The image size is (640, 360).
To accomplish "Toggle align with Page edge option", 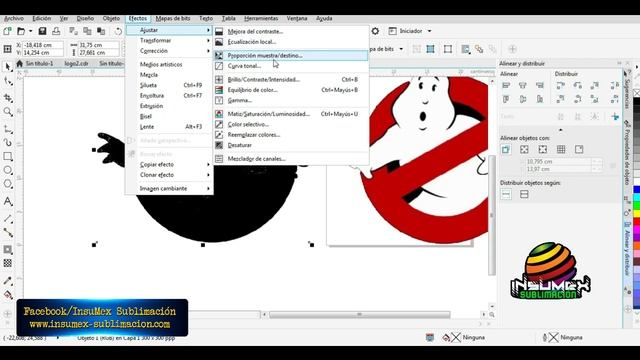I will point(524,149).
